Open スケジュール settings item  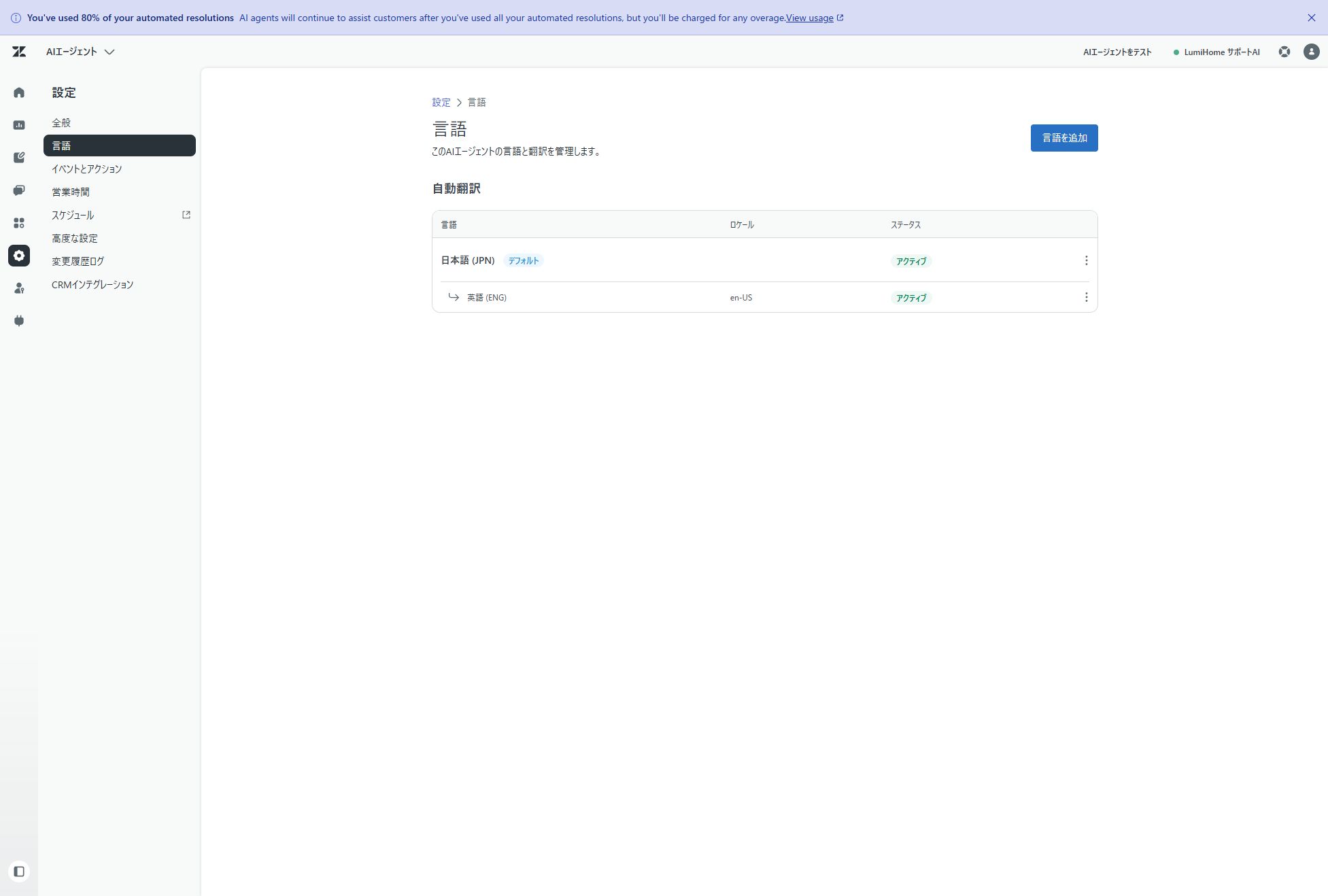120,215
